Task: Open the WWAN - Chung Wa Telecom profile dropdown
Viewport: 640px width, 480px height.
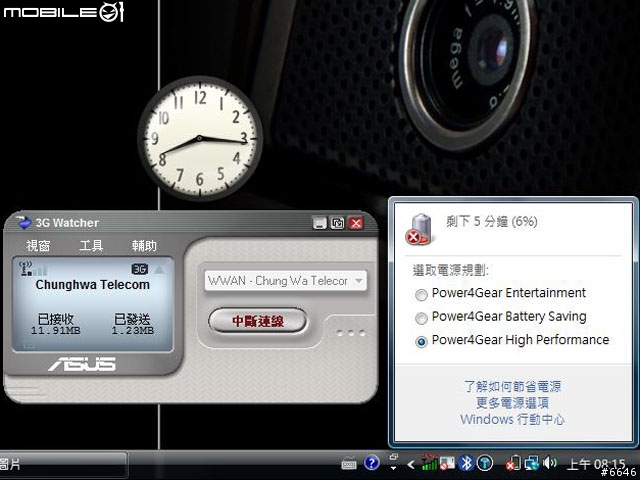Action: (285, 281)
